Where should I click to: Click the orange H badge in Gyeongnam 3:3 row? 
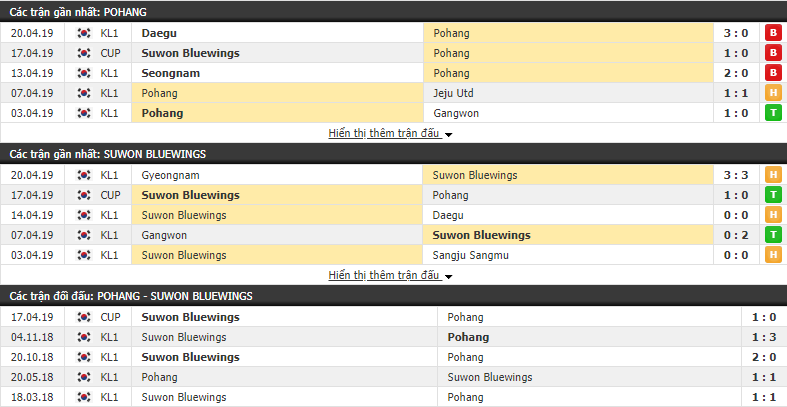[x=773, y=175]
